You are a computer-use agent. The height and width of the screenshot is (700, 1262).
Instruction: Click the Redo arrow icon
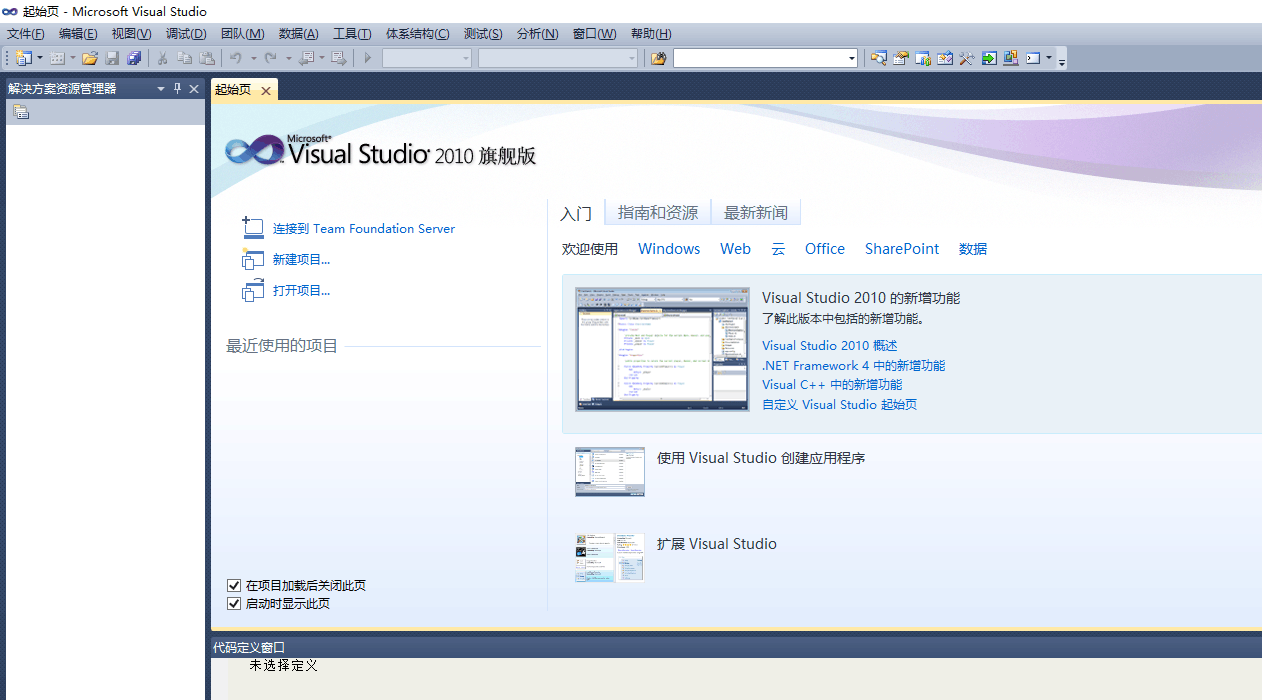pyautogui.click(x=270, y=58)
